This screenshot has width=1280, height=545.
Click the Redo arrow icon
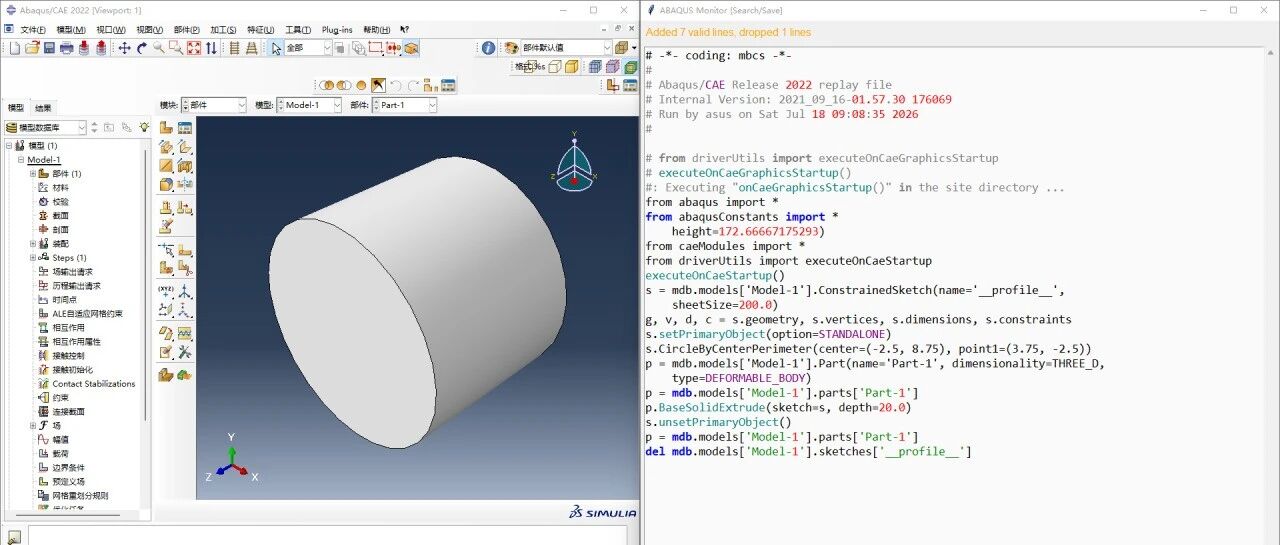click(x=413, y=86)
